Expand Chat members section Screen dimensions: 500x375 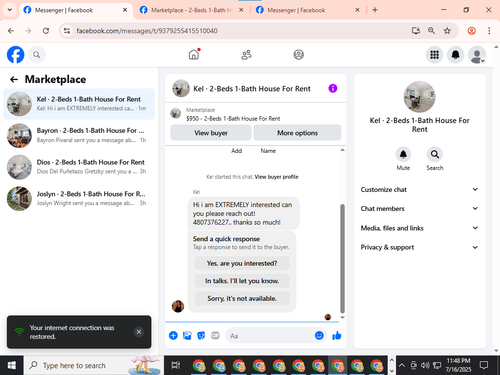(x=419, y=208)
